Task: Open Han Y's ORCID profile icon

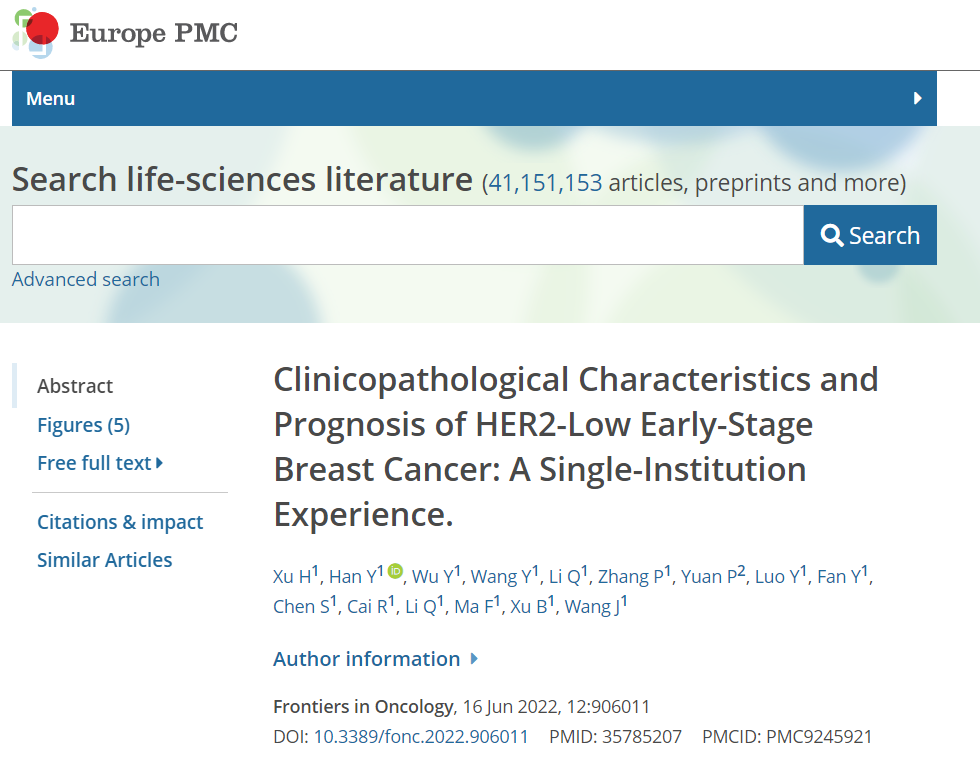Action: click(x=395, y=571)
